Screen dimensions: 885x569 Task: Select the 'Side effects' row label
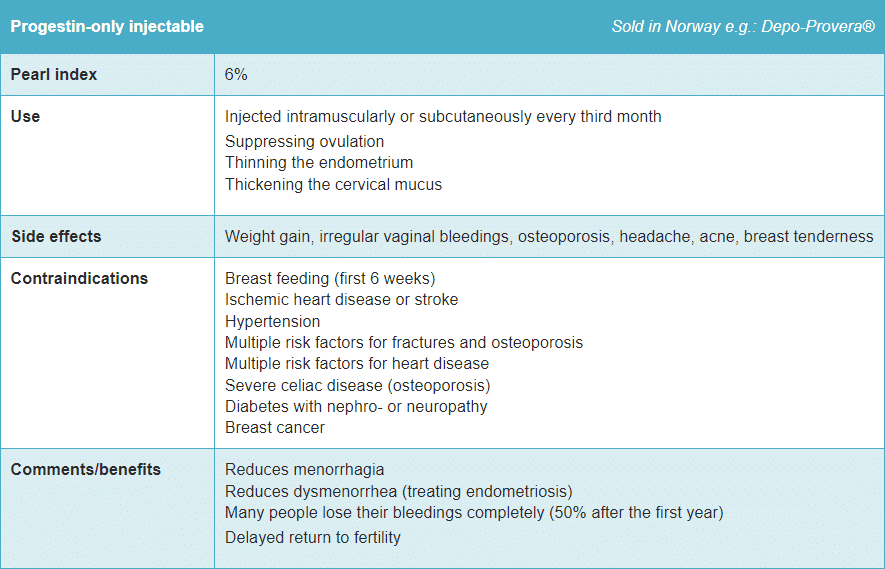coord(56,237)
